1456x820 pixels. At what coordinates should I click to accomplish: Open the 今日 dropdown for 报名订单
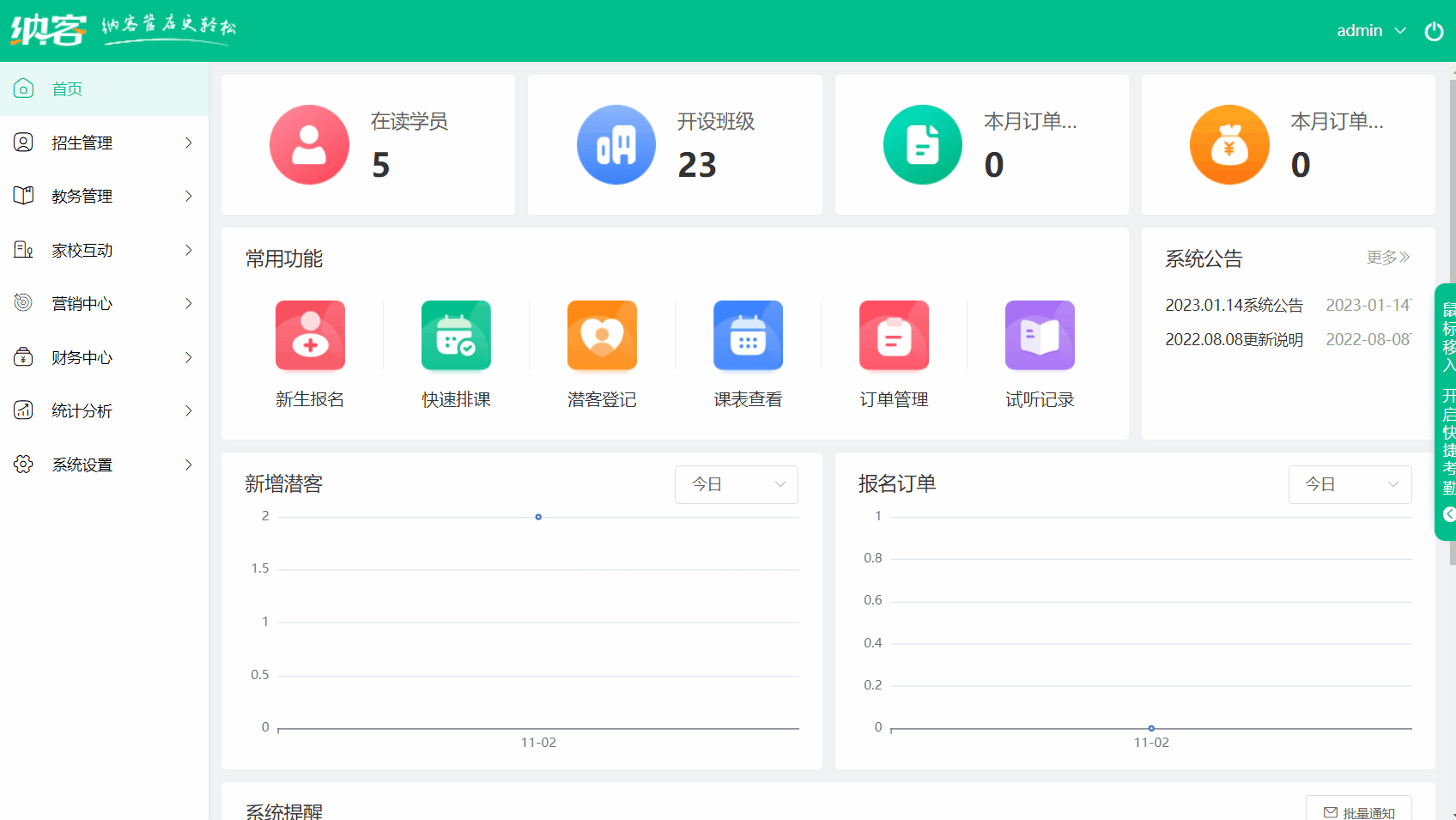(1350, 484)
